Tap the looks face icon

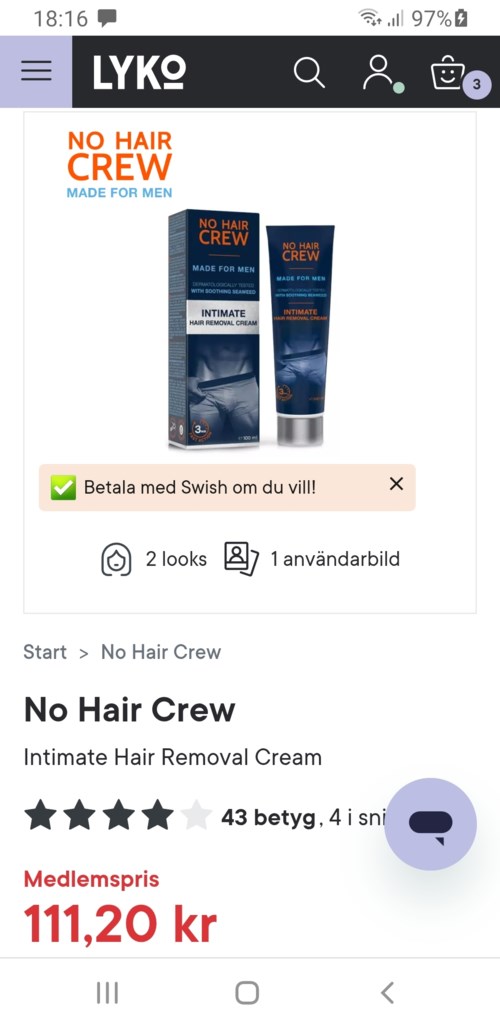pyautogui.click(x=116, y=559)
